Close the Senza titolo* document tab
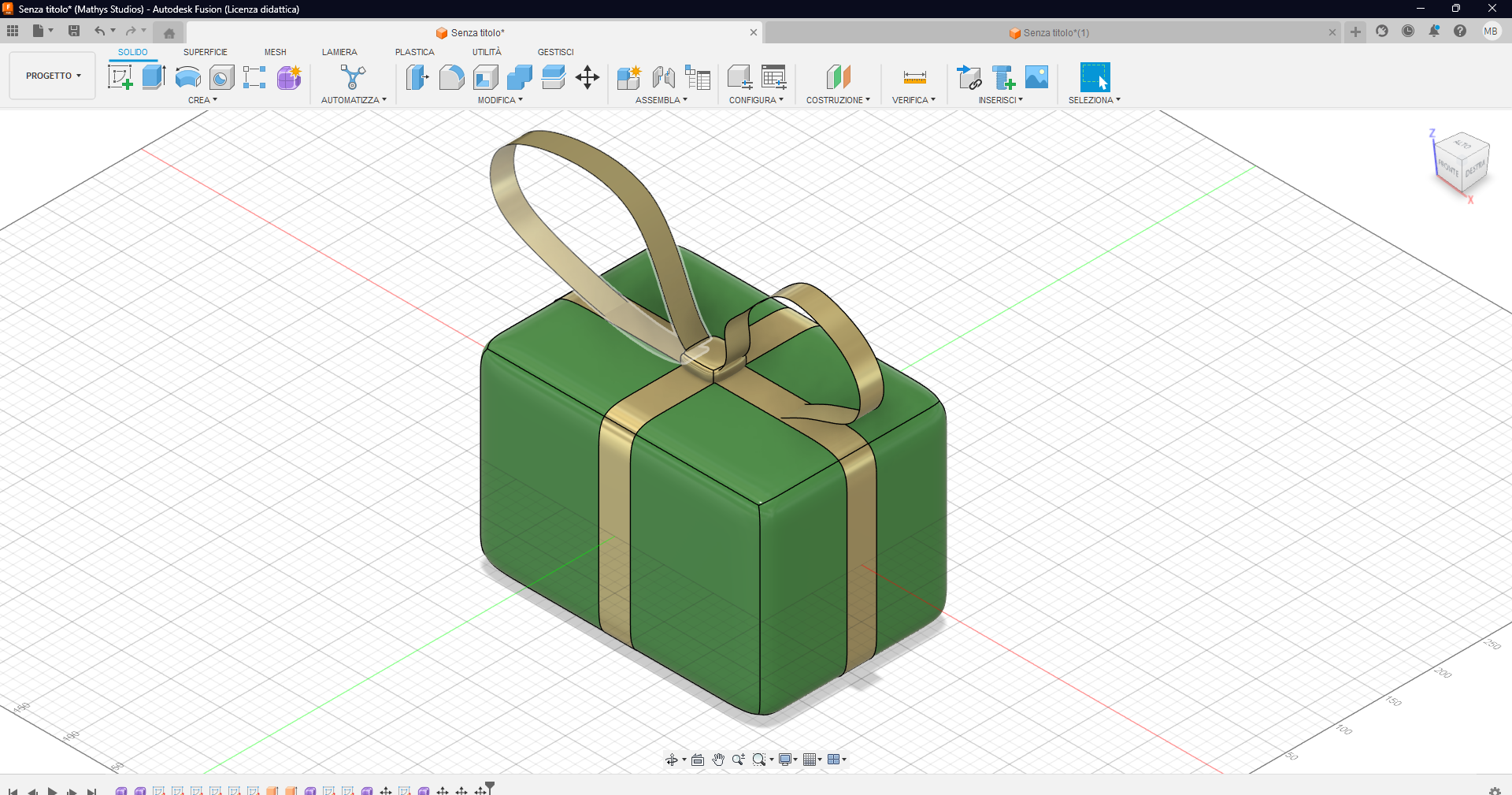The width and height of the screenshot is (1512, 795). click(754, 32)
